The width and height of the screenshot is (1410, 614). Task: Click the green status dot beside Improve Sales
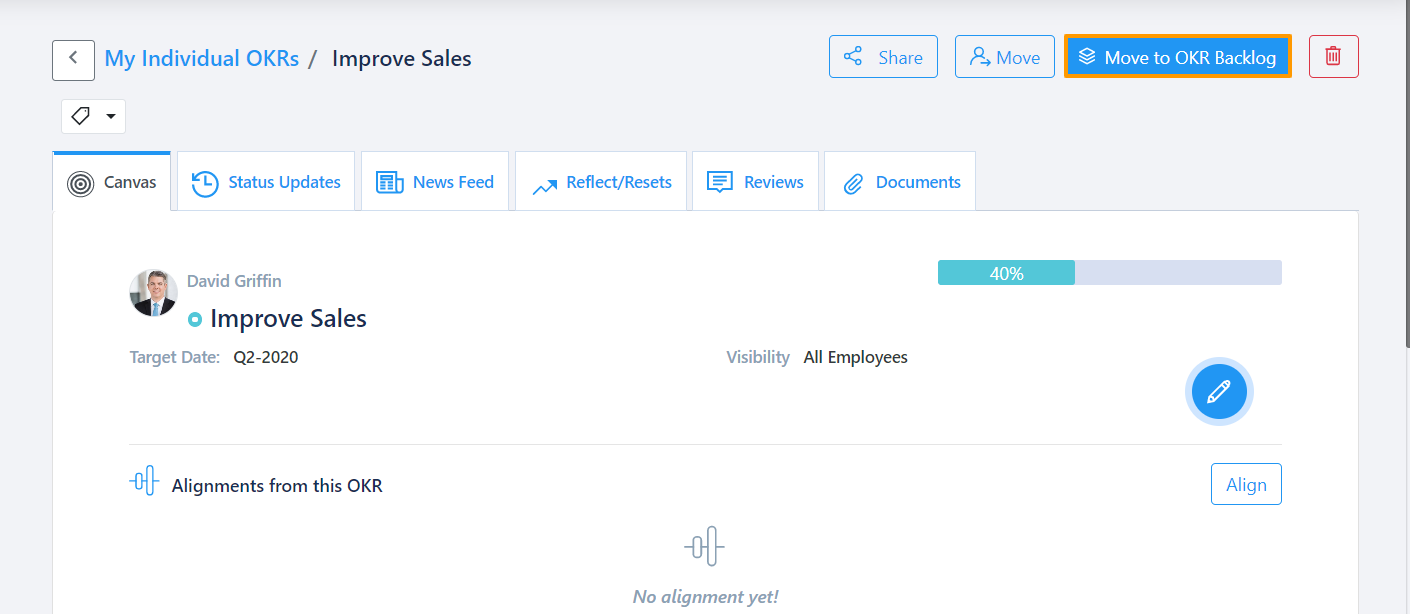(195, 320)
